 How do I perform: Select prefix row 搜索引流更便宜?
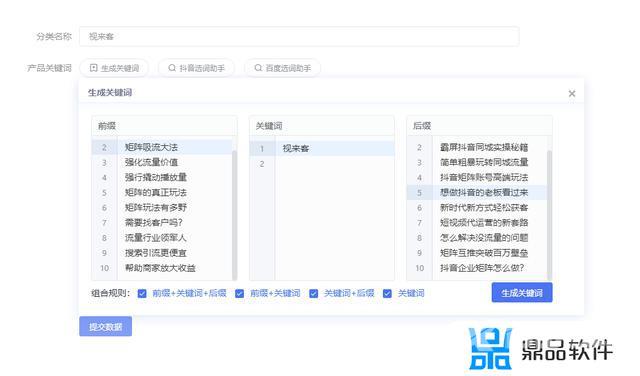pos(162,253)
